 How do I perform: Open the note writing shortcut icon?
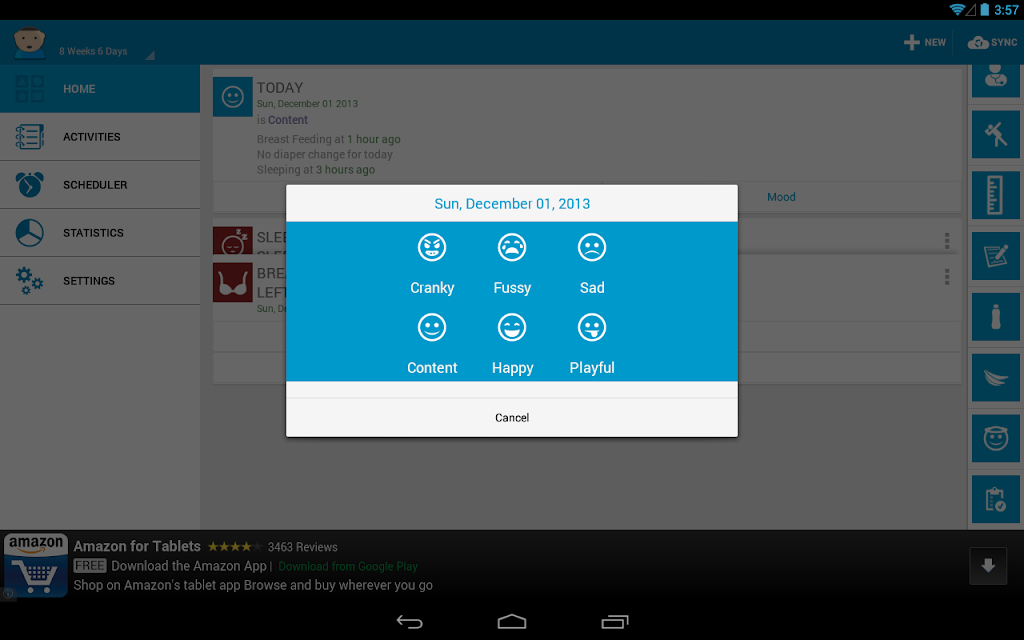tap(995, 256)
